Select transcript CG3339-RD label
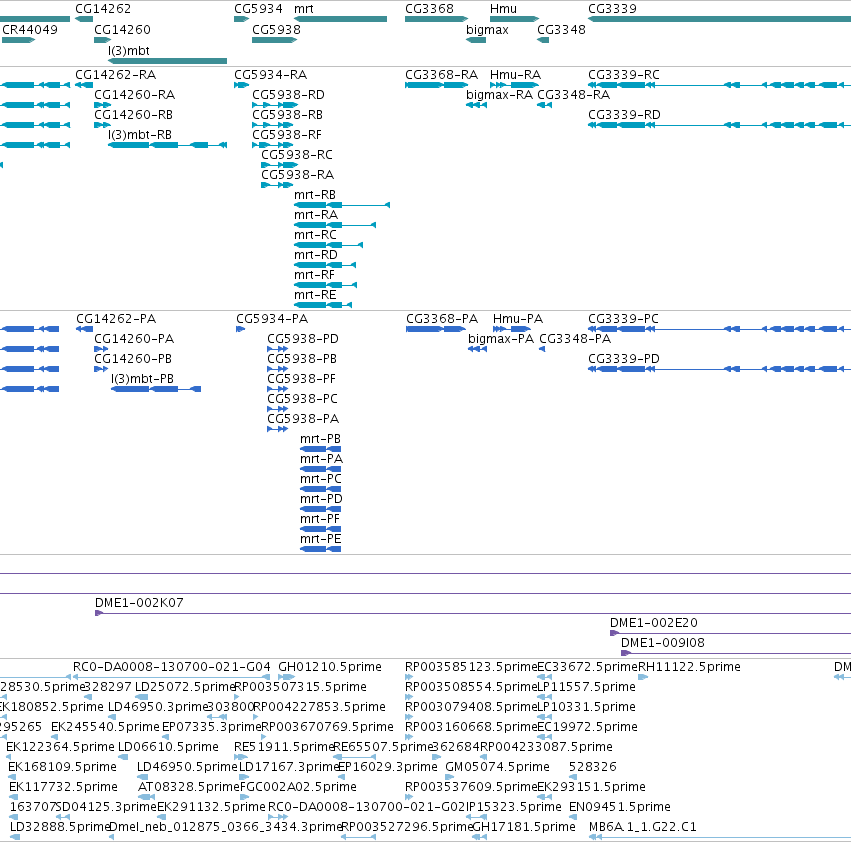851x842 pixels. [x=624, y=115]
